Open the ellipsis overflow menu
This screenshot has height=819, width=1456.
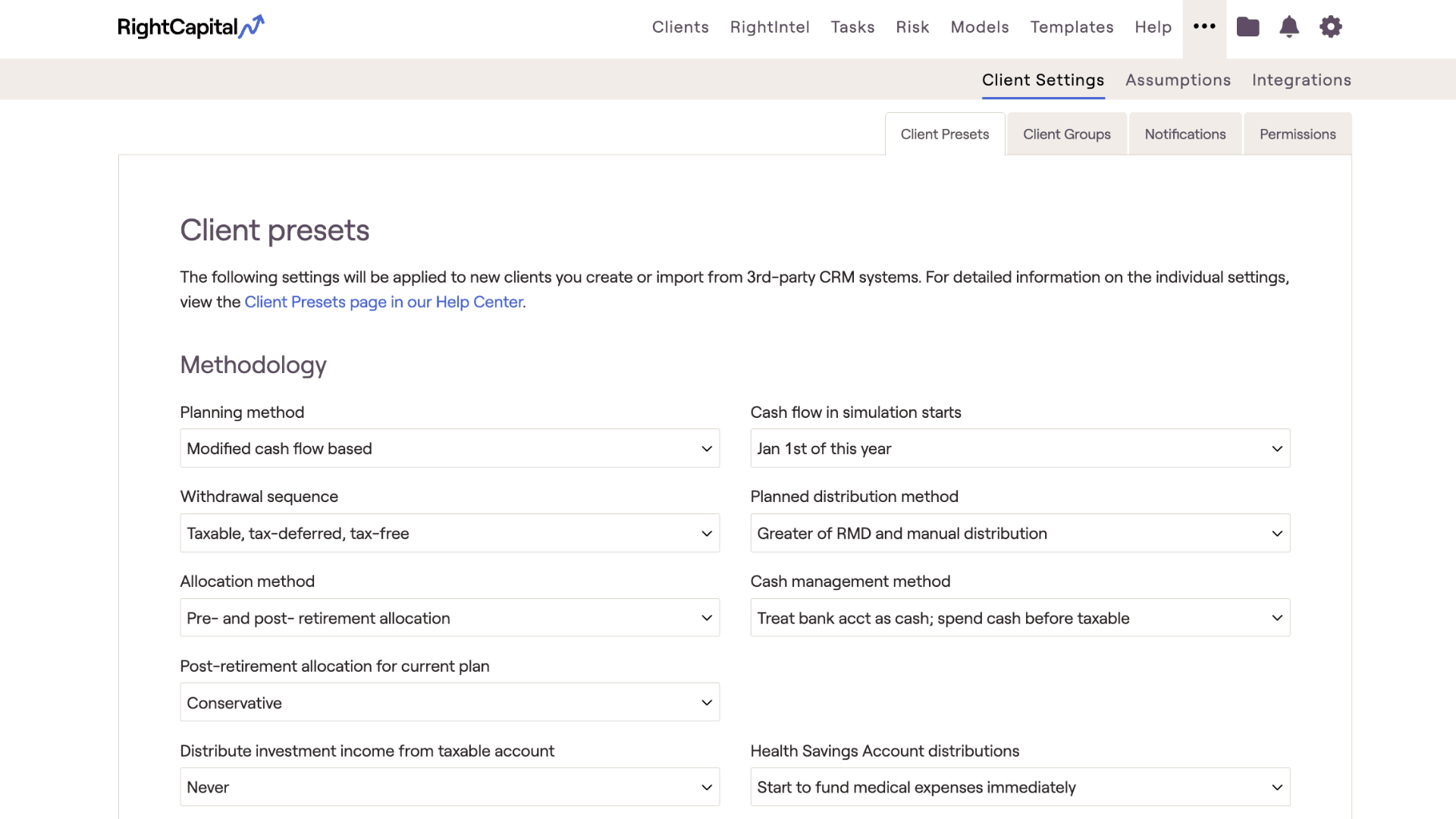[x=1204, y=27]
